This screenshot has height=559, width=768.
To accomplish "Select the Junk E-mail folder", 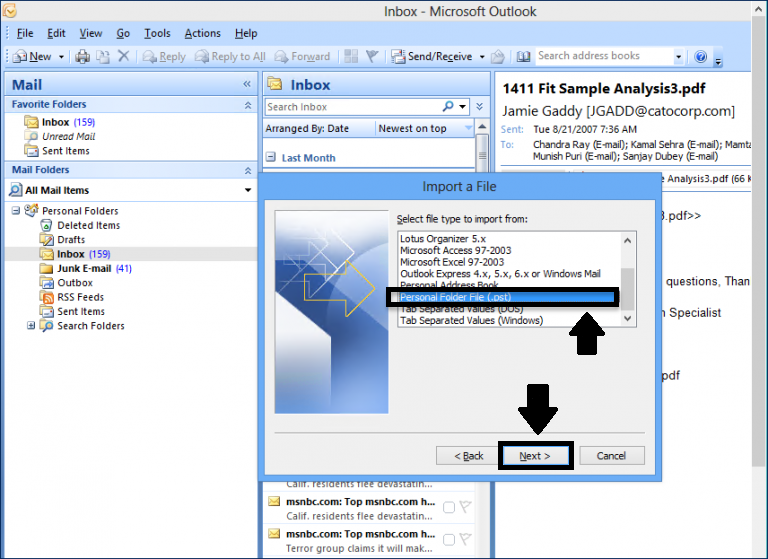I will pos(86,268).
